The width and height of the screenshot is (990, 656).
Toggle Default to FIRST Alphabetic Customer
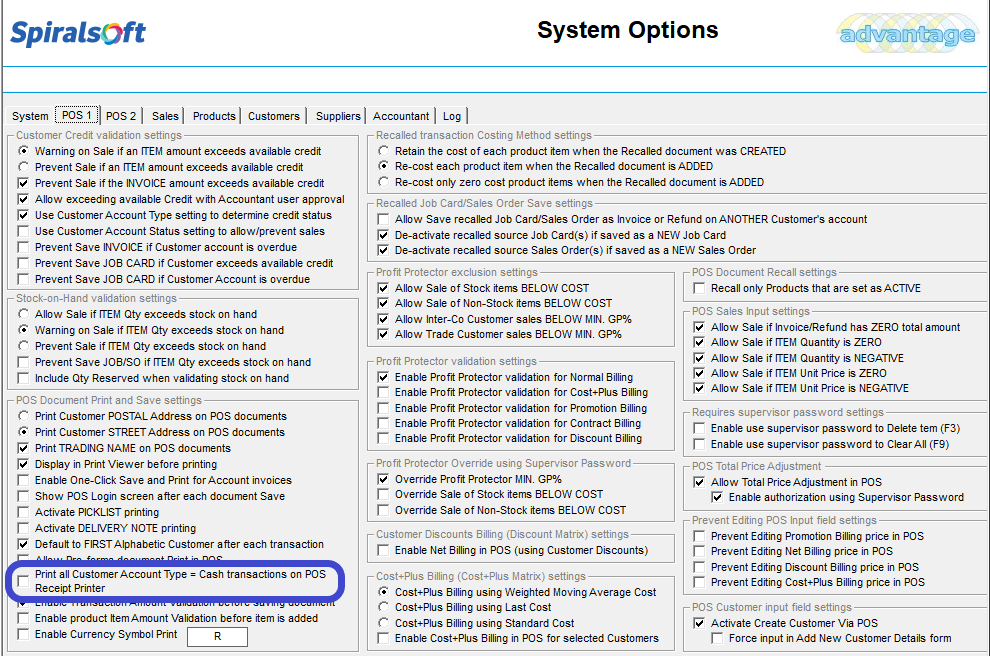[x=23, y=544]
